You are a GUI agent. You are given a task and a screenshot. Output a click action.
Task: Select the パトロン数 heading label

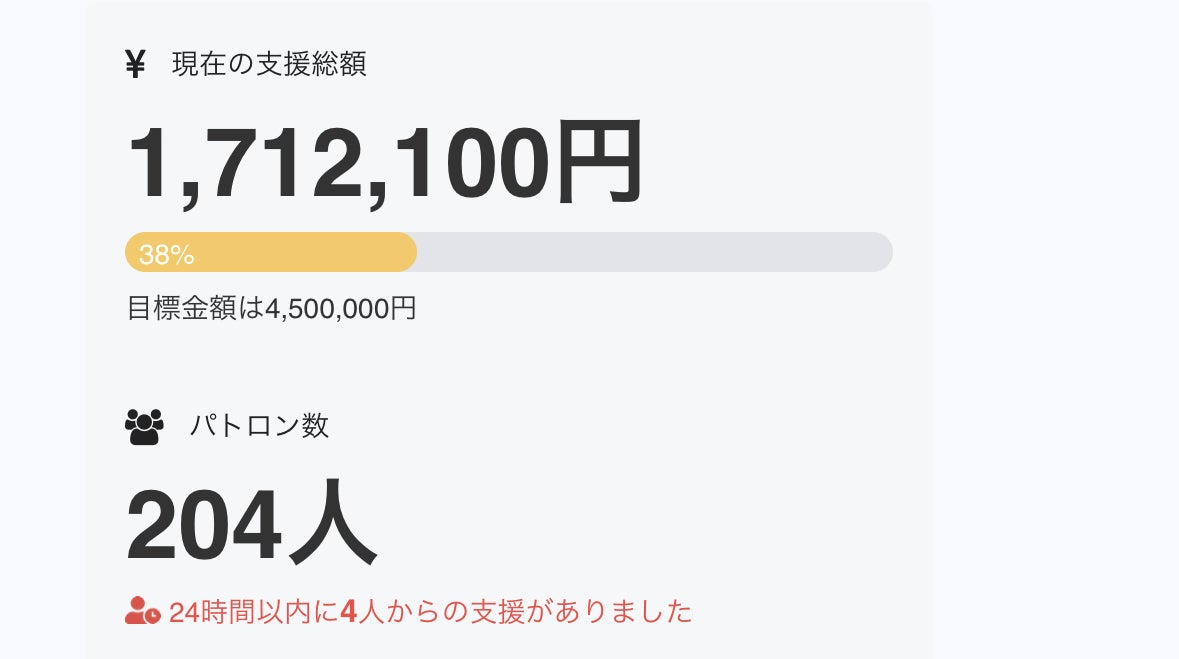(x=259, y=427)
